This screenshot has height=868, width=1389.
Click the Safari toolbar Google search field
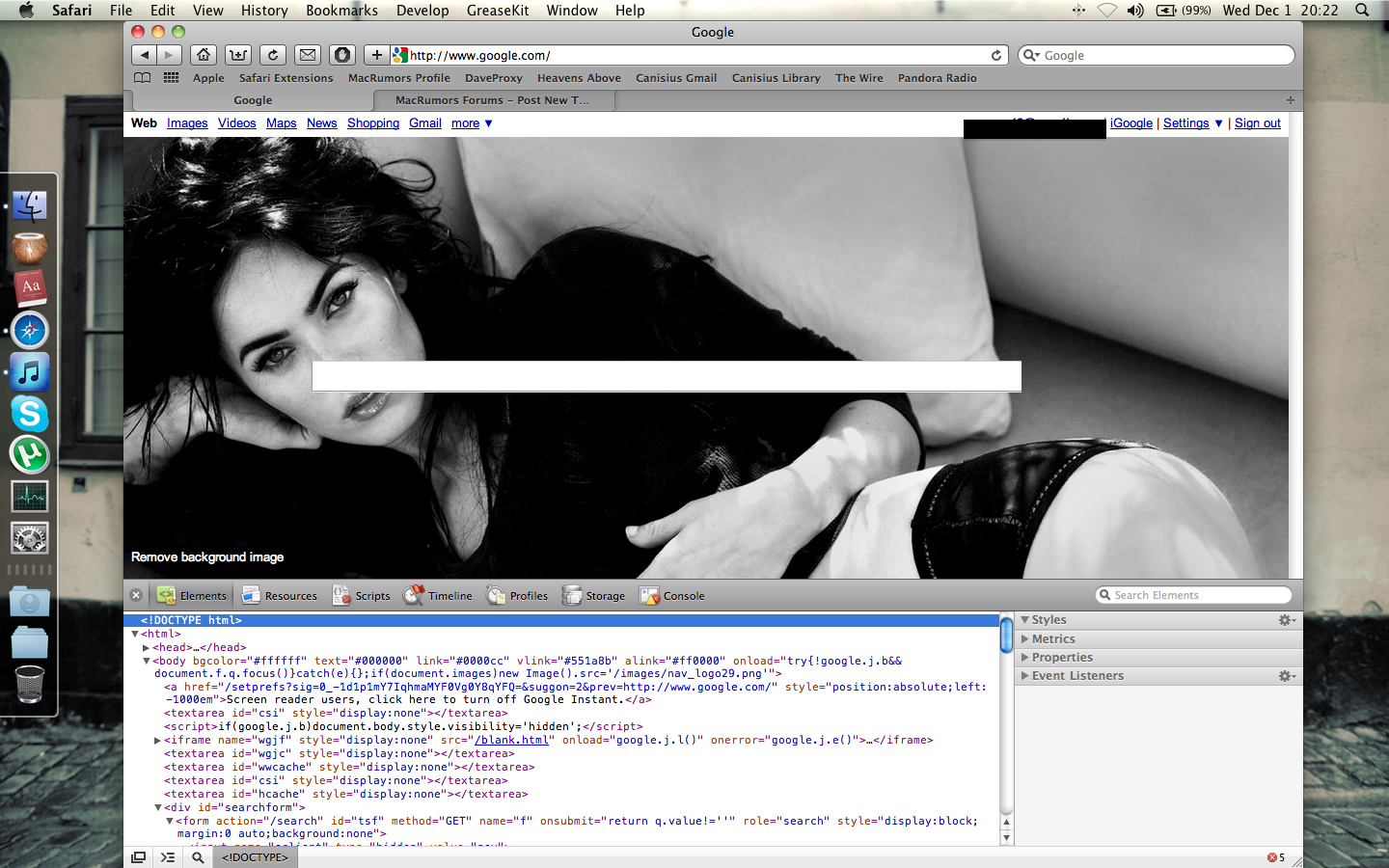click(1157, 55)
